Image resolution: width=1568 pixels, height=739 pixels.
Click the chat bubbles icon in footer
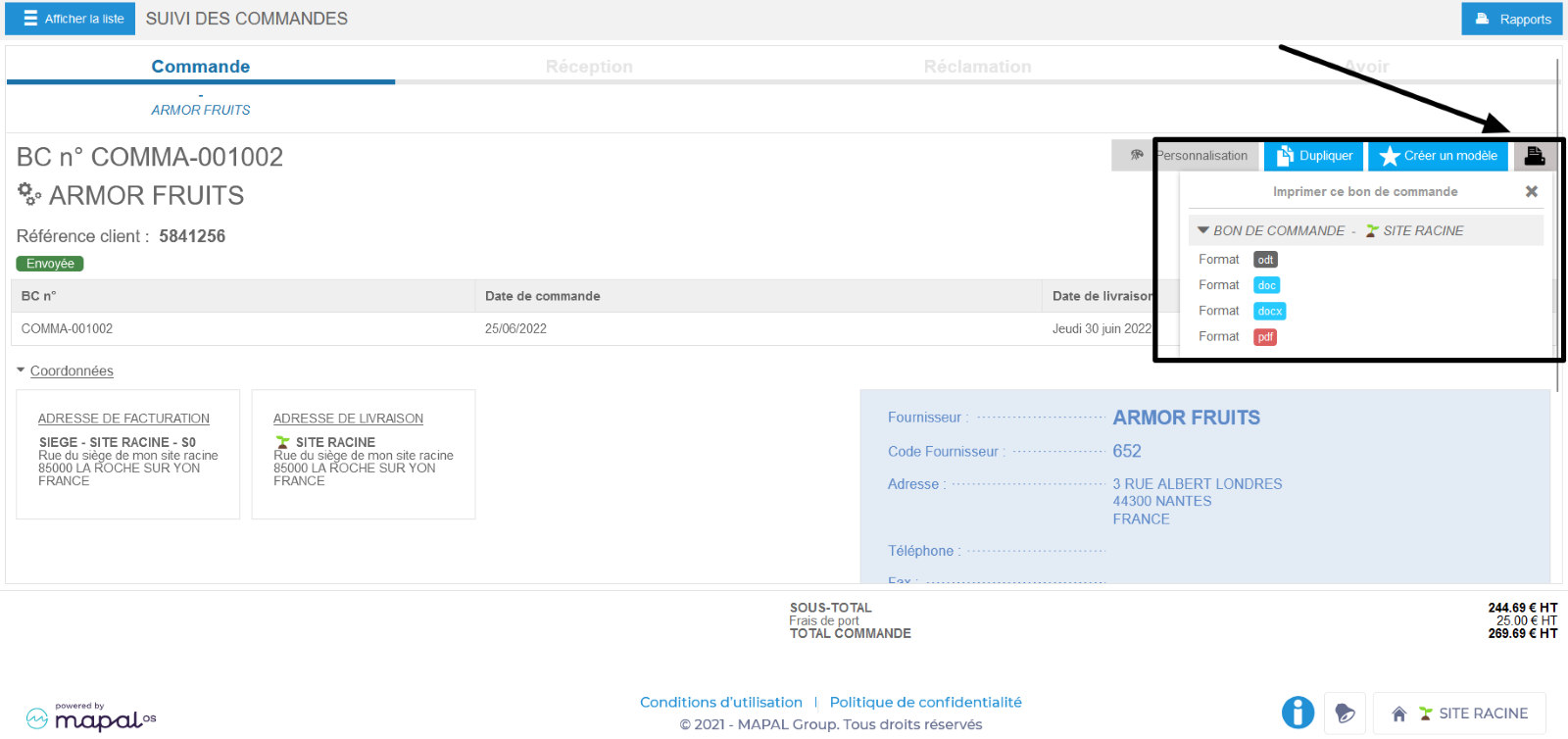pos(1345,713)
